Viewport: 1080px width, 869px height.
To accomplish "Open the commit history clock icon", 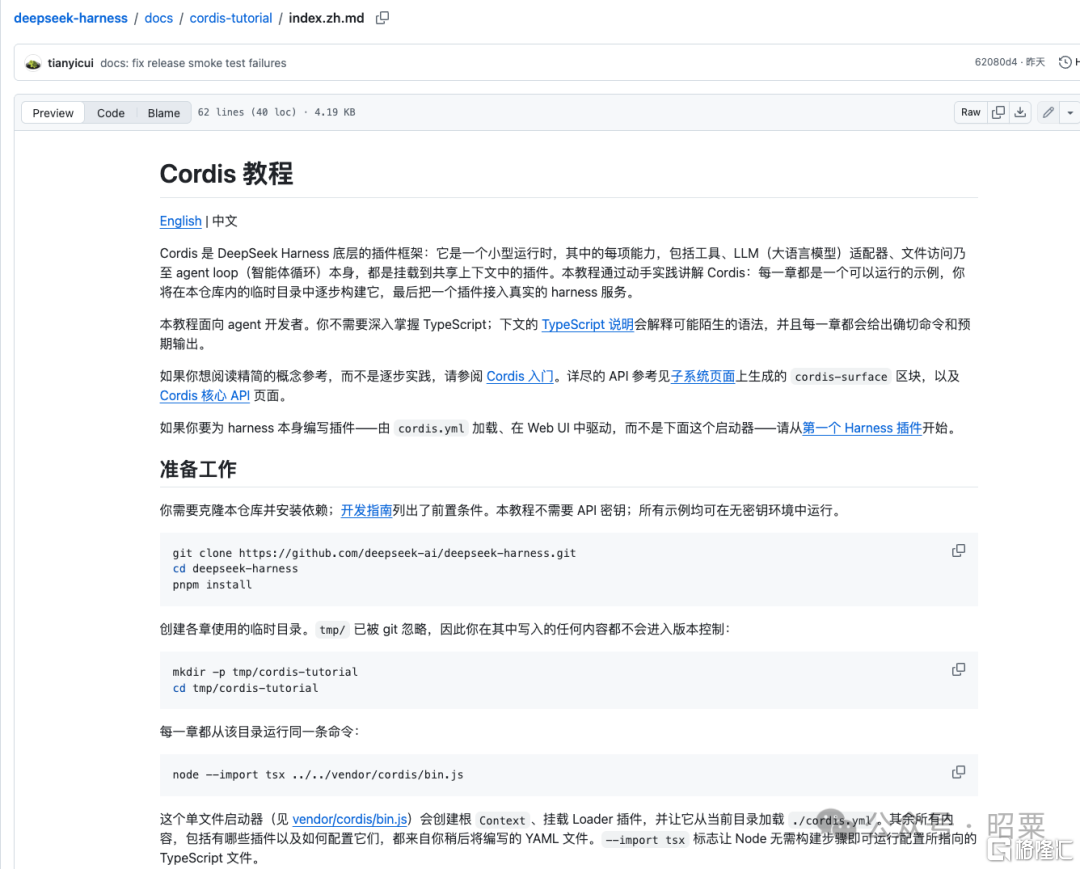I will pyautogui.click(x=1065, y=62).
